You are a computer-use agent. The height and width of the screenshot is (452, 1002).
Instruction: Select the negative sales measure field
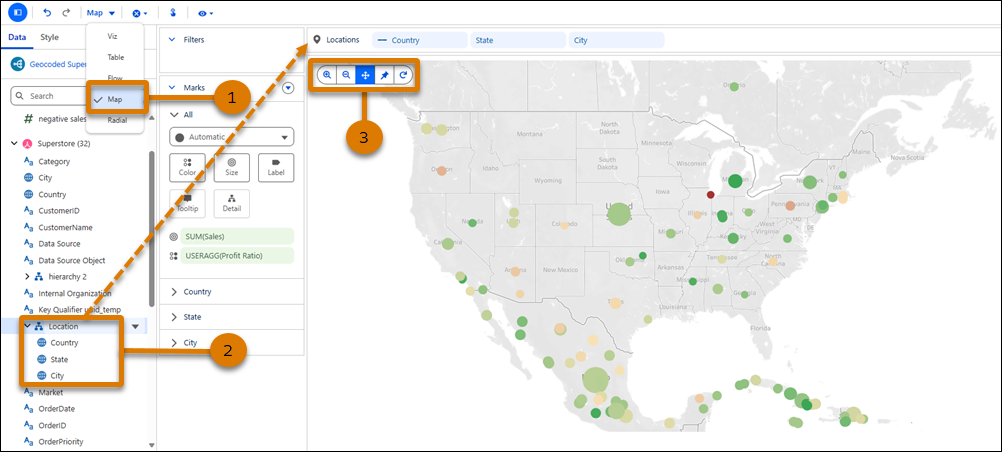pyautogui.click(x=61, y=119)
